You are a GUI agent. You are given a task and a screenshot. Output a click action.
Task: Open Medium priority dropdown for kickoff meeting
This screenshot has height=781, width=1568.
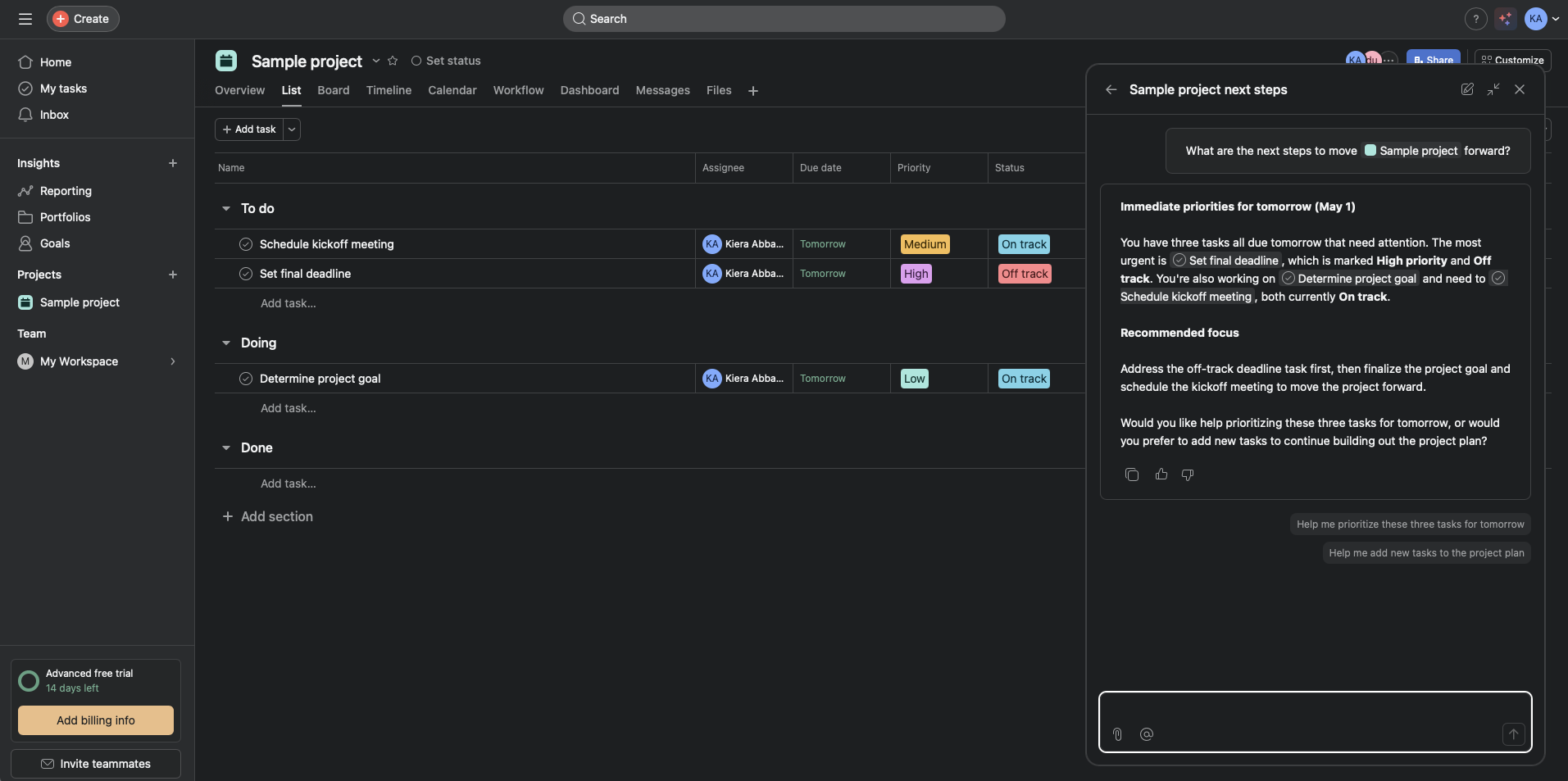click(925, 244)
